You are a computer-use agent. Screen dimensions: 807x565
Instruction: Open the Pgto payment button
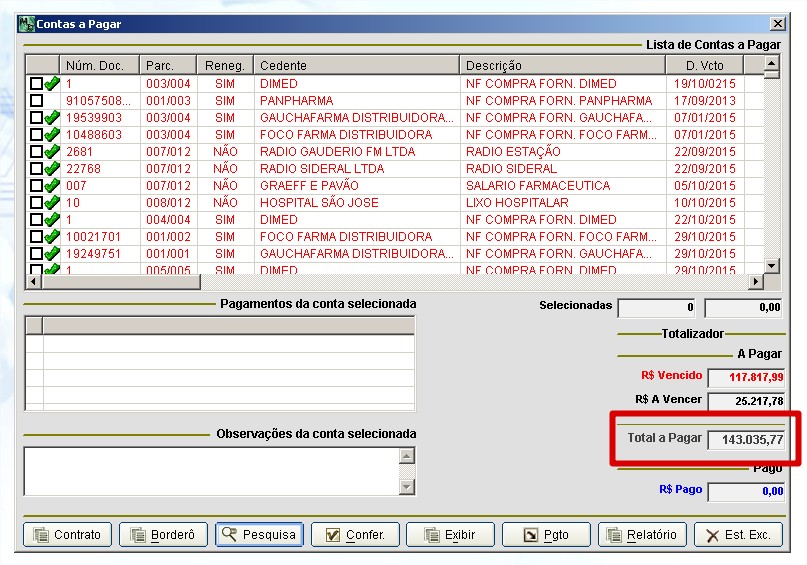(x=545, y=535)
